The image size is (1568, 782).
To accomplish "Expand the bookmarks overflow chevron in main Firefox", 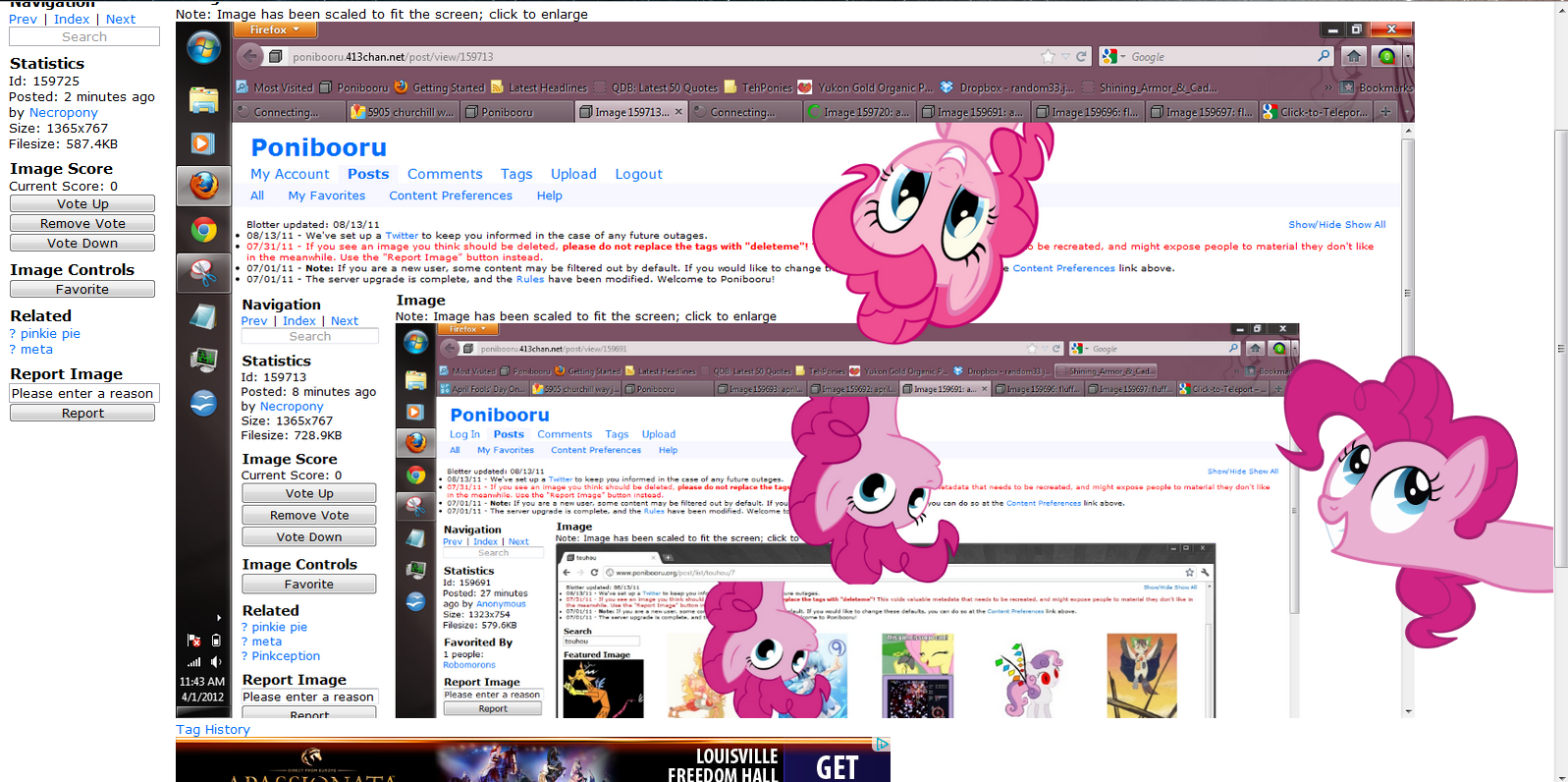I will (x=1328, y=87).
